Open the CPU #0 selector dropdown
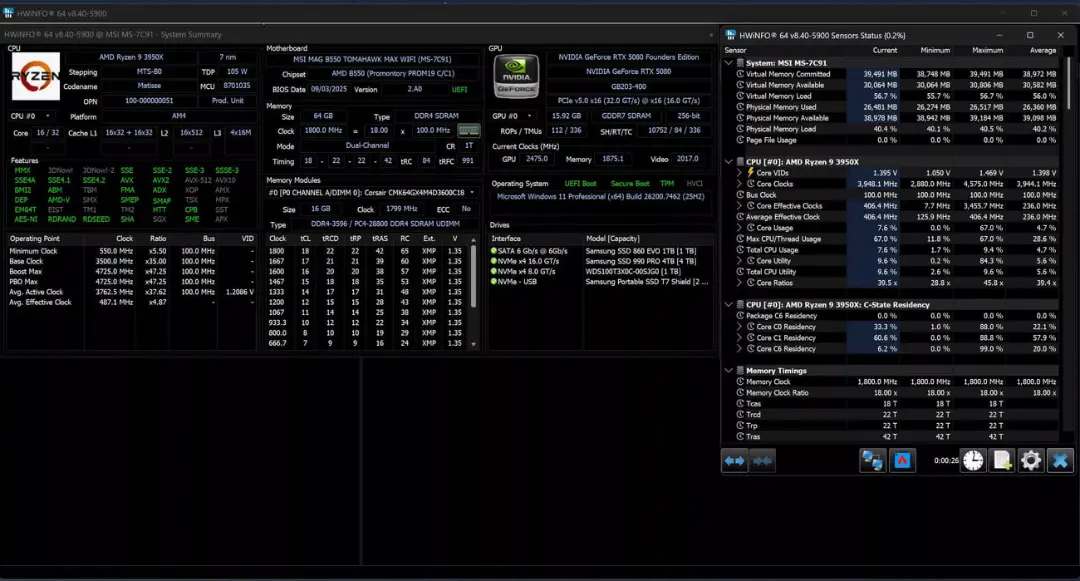Screen dimensions: 1080x581 (x=30, y=116)
